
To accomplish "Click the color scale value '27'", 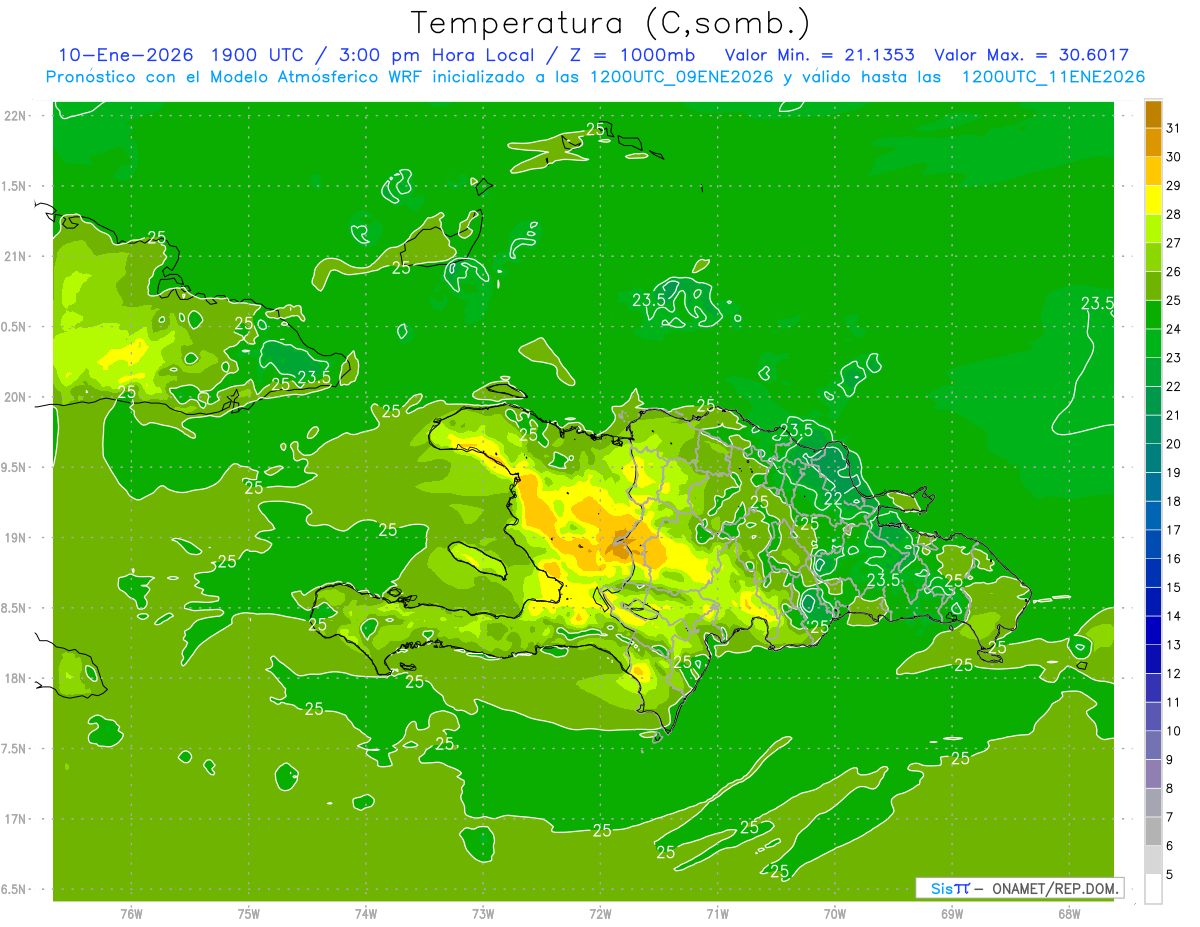I will (1174, 243).
